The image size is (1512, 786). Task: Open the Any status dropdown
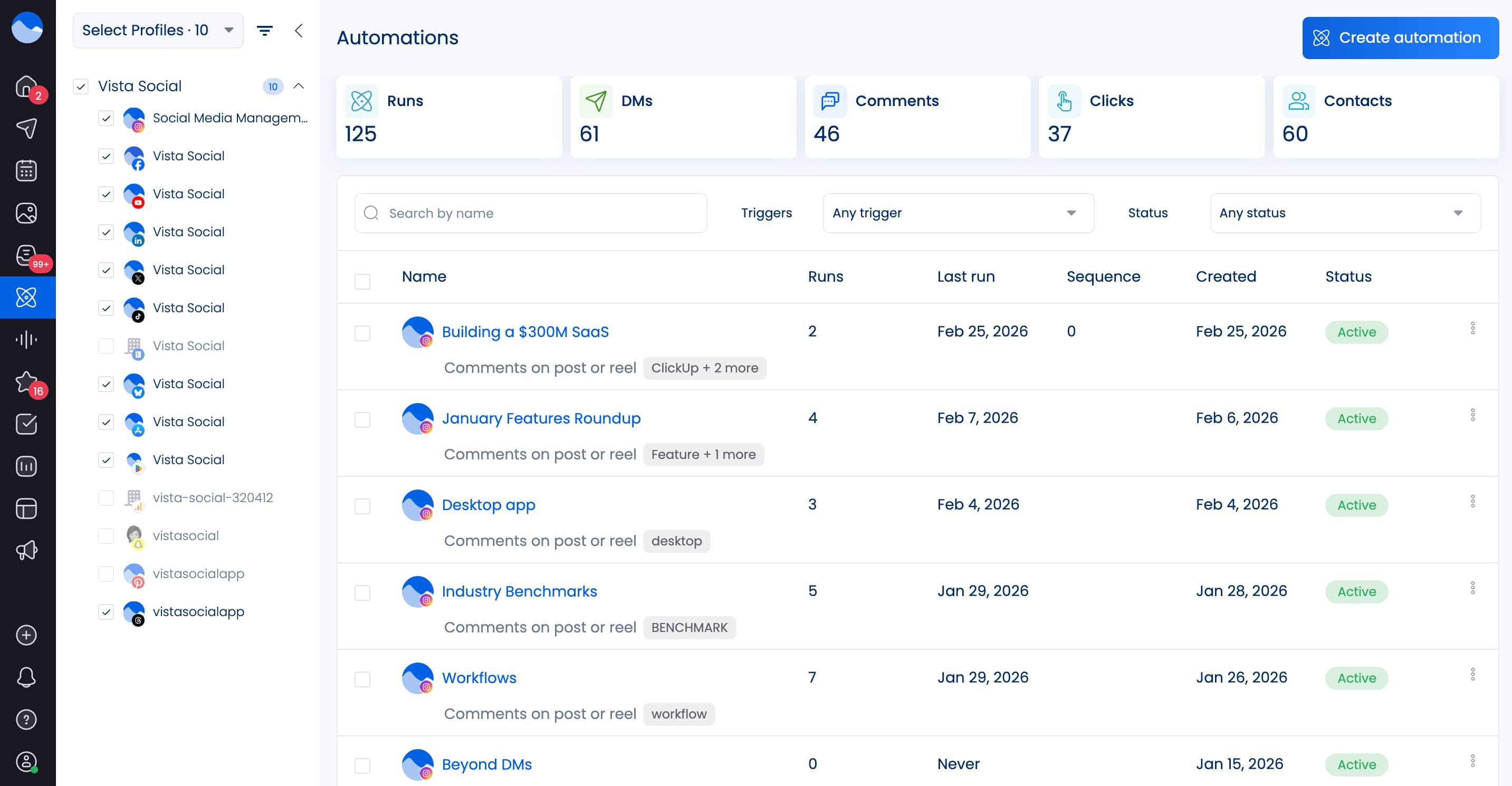(x=1345, y=213)
